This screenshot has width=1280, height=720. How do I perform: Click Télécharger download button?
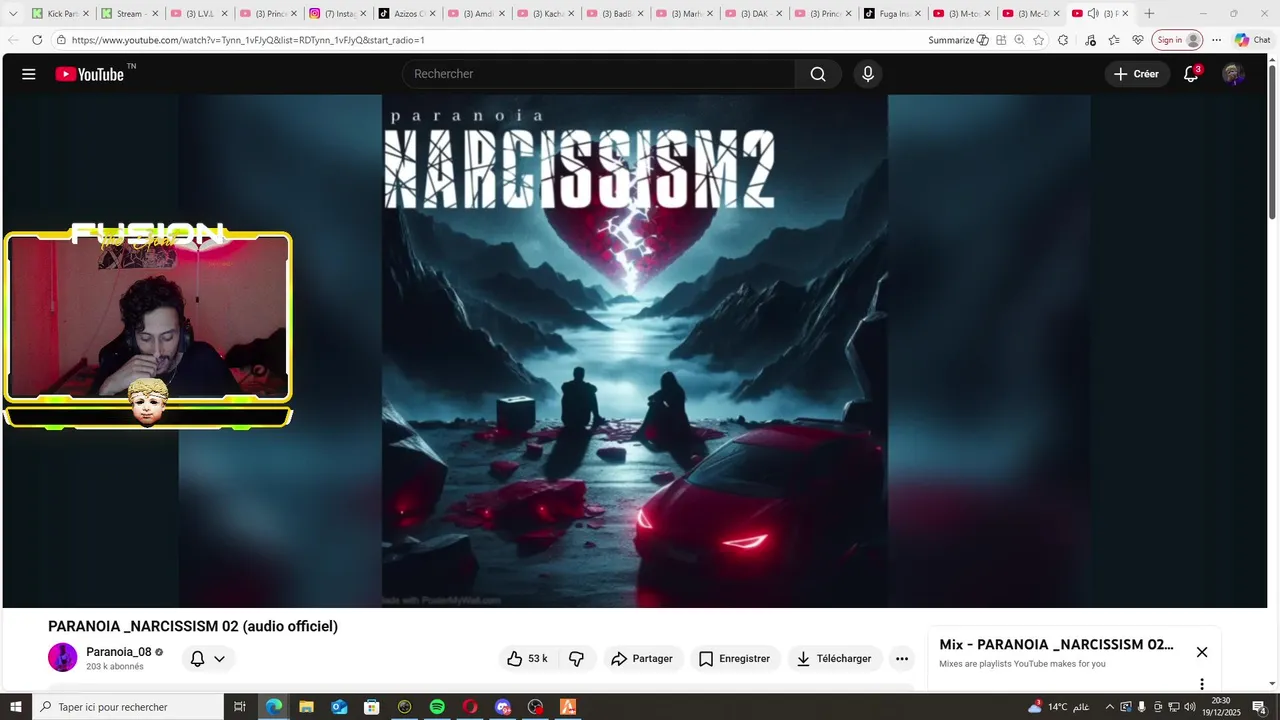[x=834, y=659]
